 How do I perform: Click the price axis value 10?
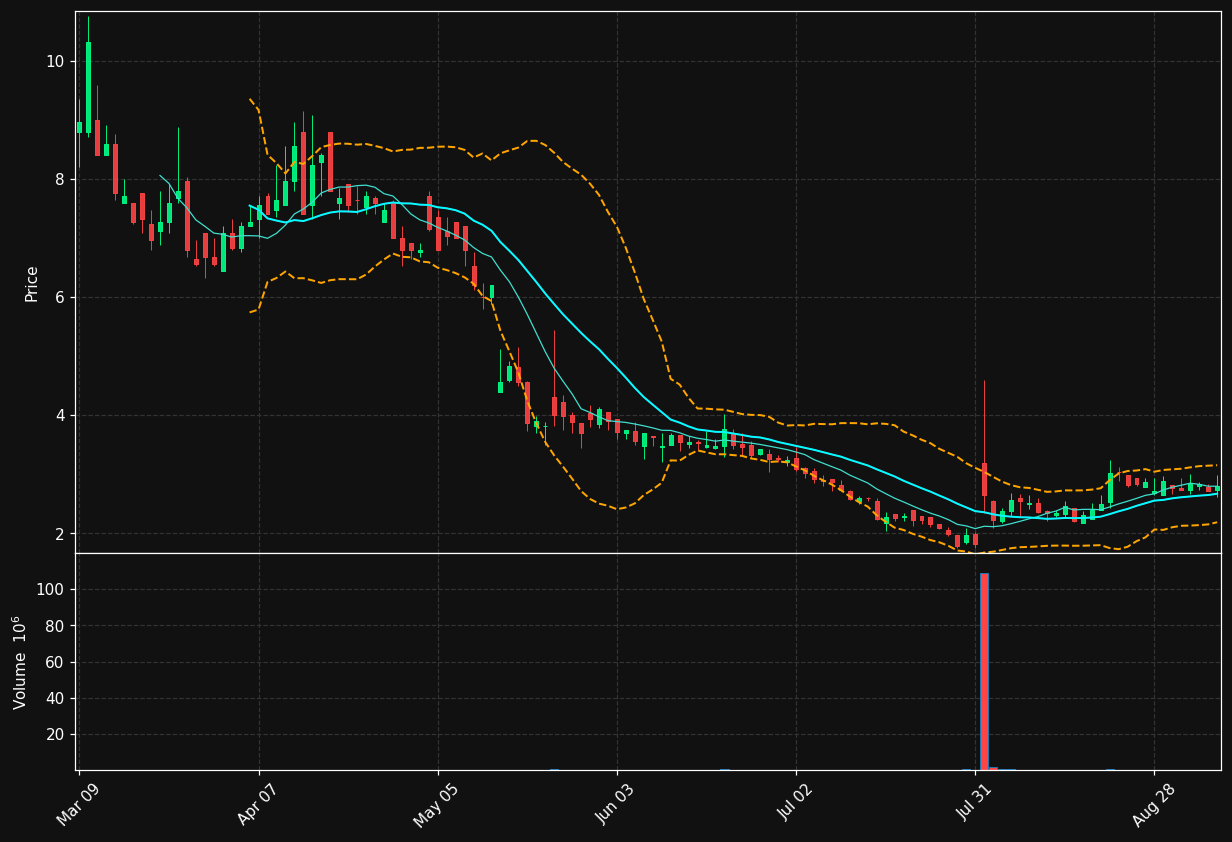point(55,62)
